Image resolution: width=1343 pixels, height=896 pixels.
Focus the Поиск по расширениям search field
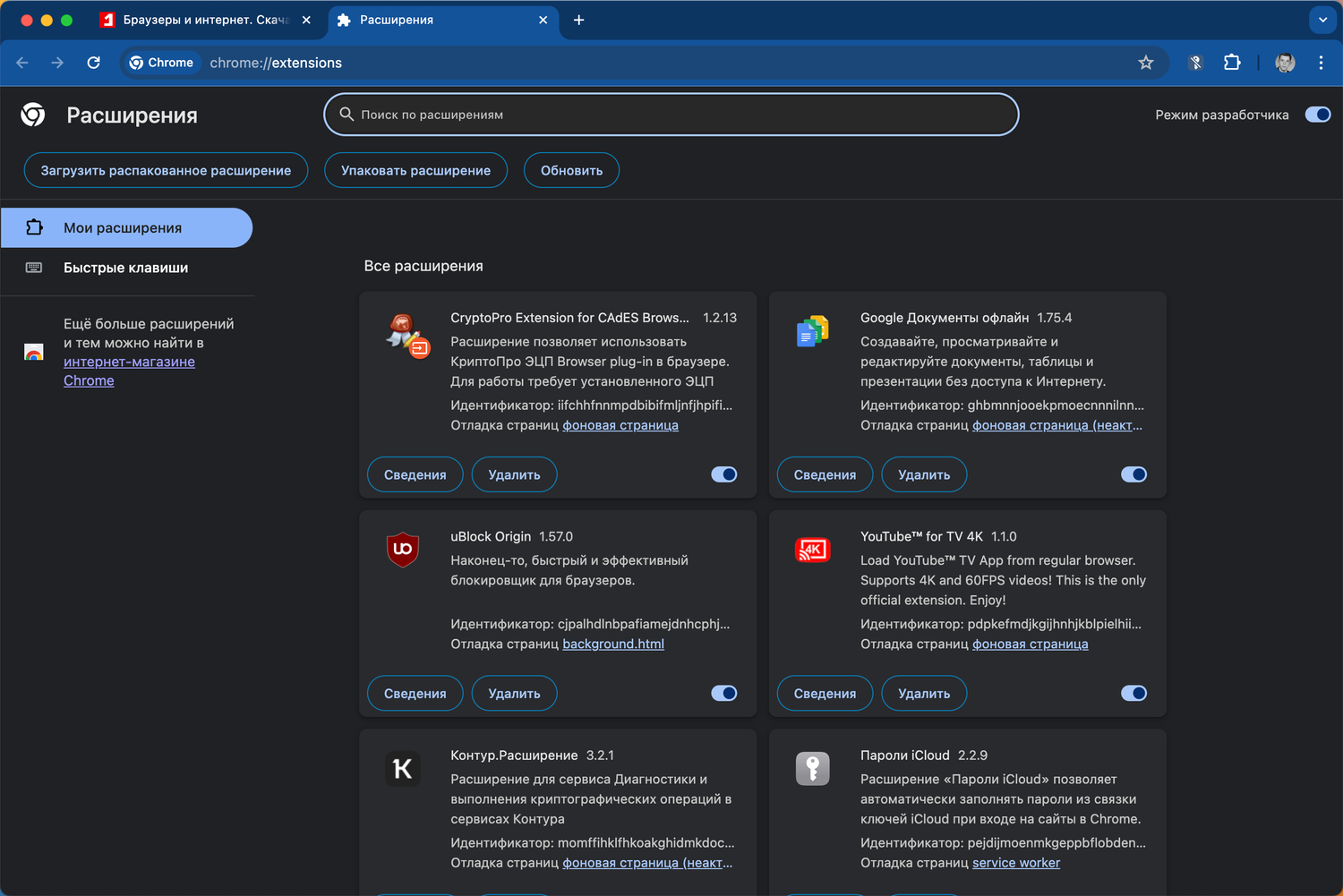coord(671,115)
